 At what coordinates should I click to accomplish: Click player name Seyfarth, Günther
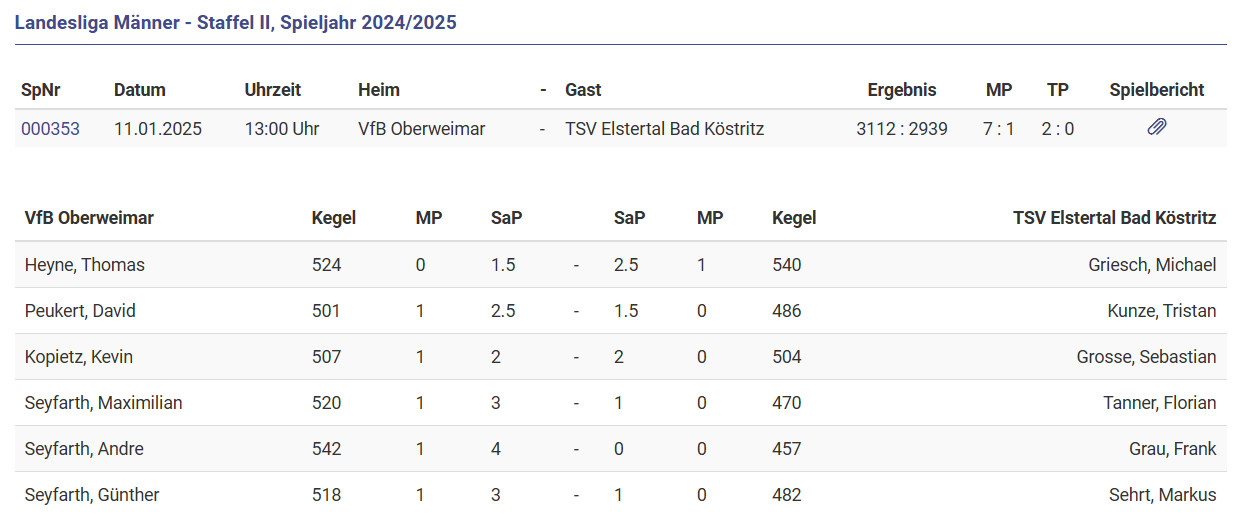[x=92, y=495]
